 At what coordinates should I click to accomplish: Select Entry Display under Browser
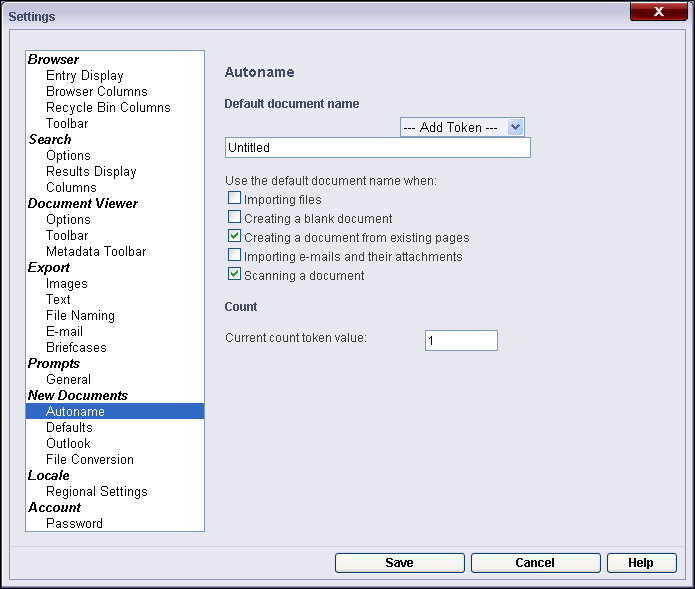(x=85, y=75)
